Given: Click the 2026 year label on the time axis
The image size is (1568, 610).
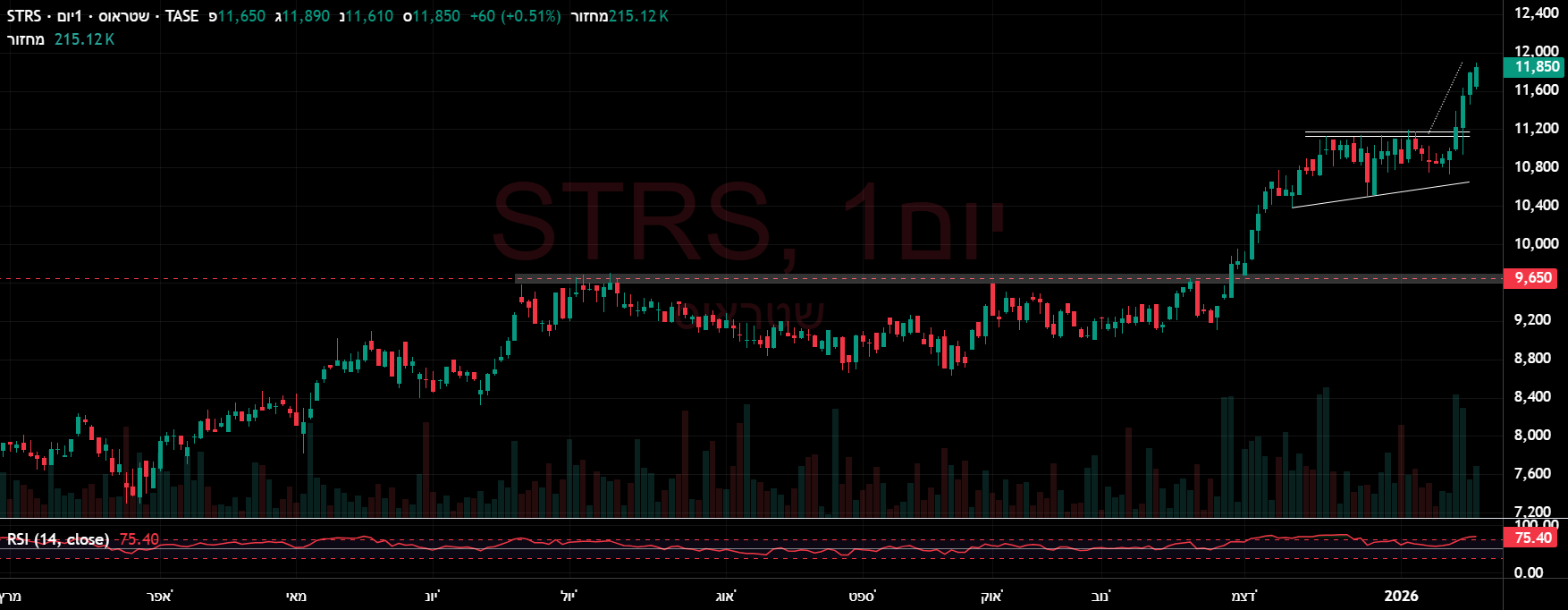Looking at the screenshot, I should [1401, 596].
